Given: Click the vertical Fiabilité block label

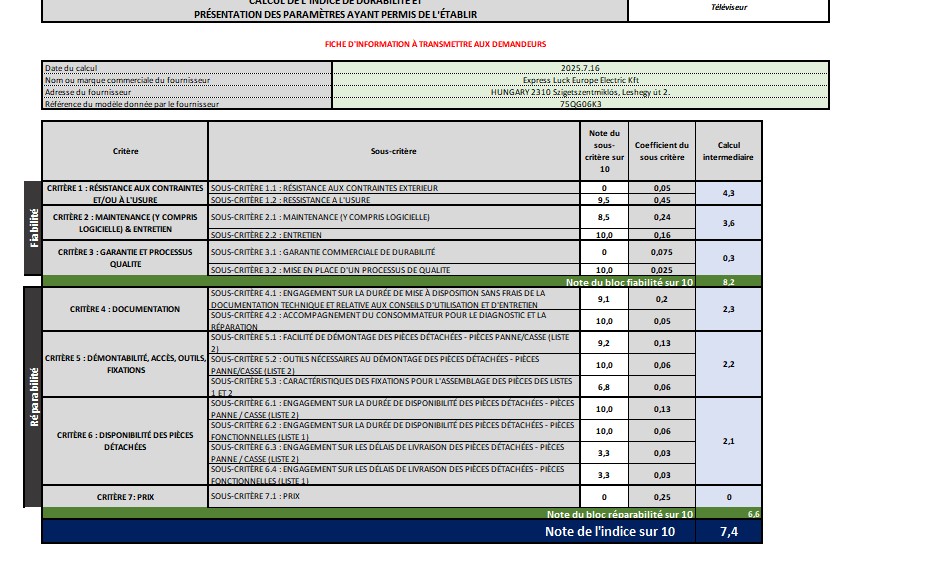Looking at the screenshot, I should (33, 228).
